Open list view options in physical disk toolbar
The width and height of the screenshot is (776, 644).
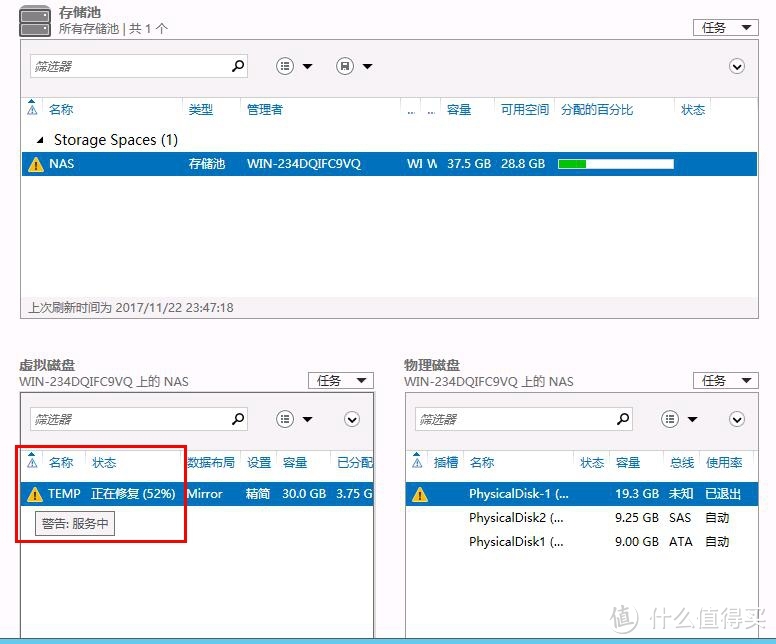coord(679,419)
